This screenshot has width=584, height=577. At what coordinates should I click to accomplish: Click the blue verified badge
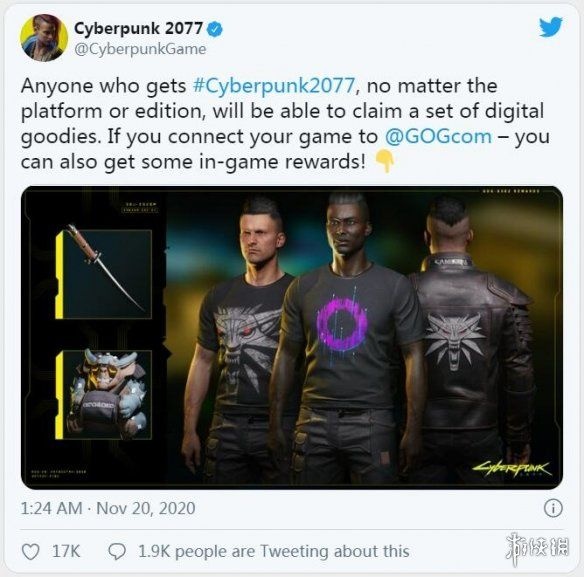coord(215,30)
